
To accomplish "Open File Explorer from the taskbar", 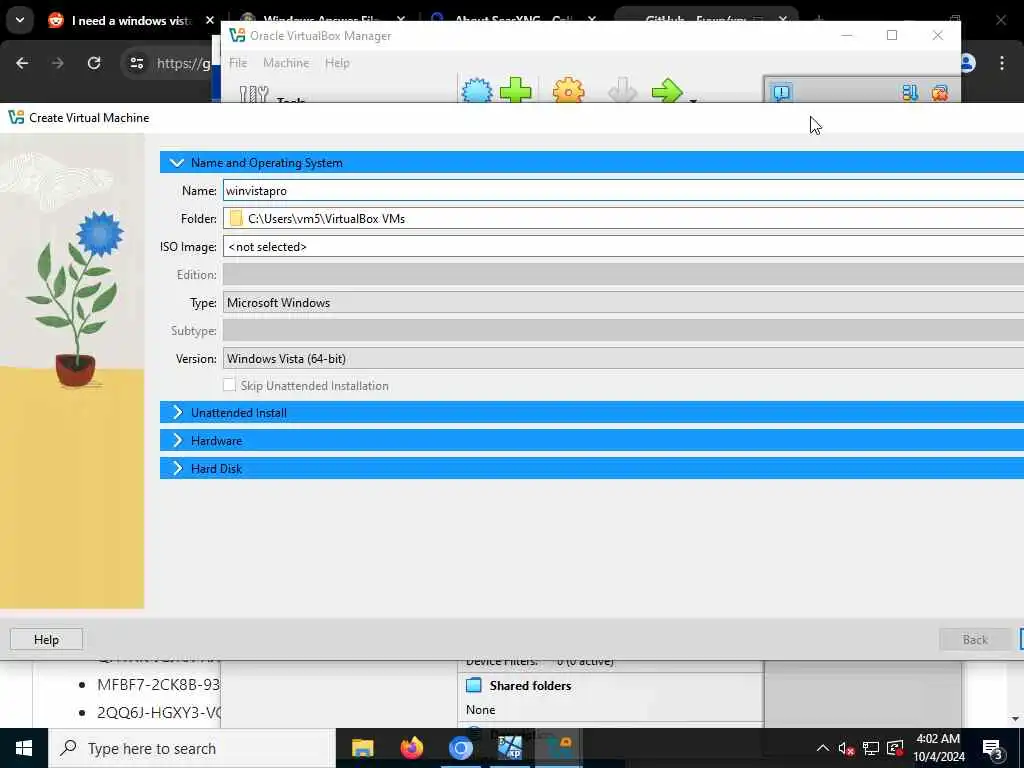I will 362,748.
